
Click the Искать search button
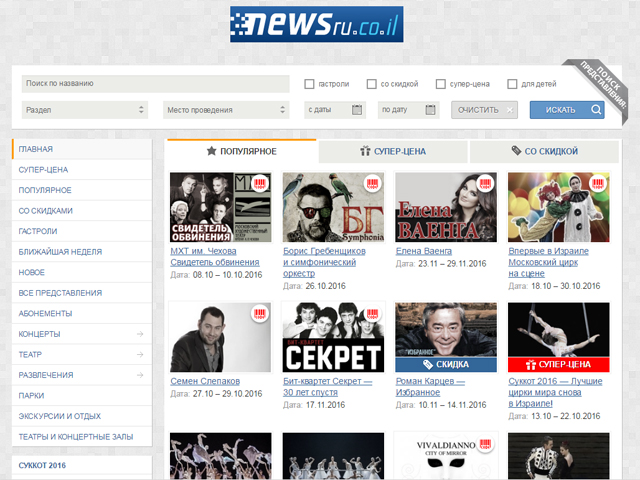(567, 110)
